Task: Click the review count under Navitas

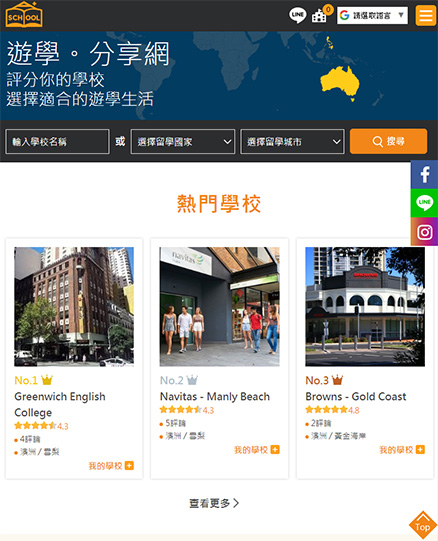Action: 176,423
